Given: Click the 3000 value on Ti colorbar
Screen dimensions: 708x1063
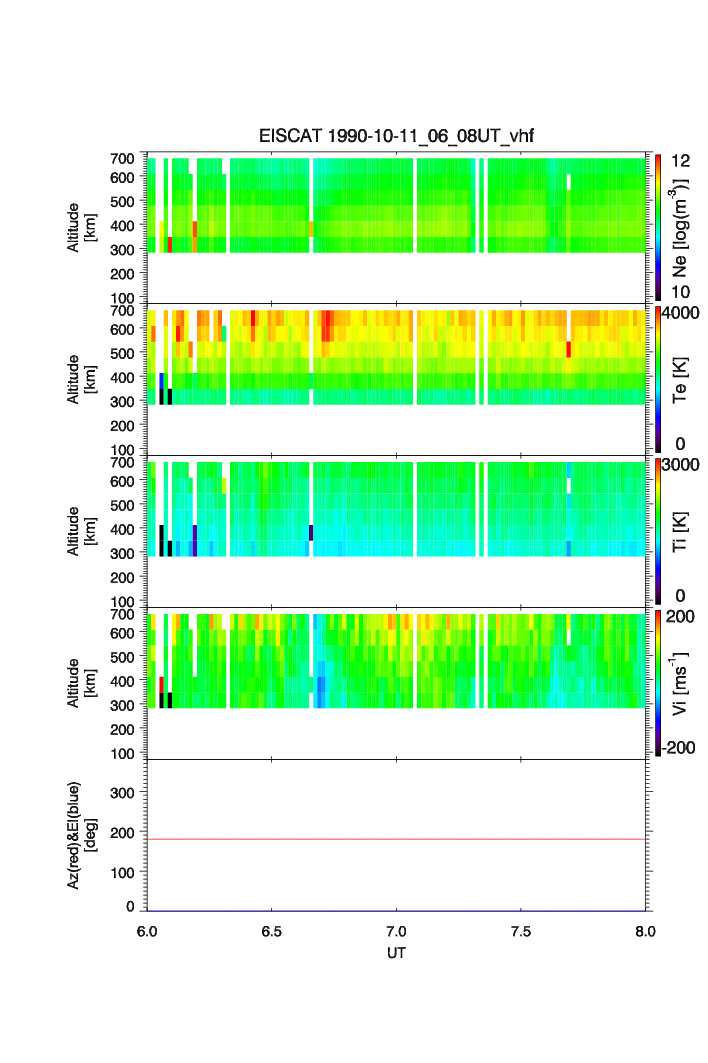Looking at the screenshot, I should click(x=680, y=464).
